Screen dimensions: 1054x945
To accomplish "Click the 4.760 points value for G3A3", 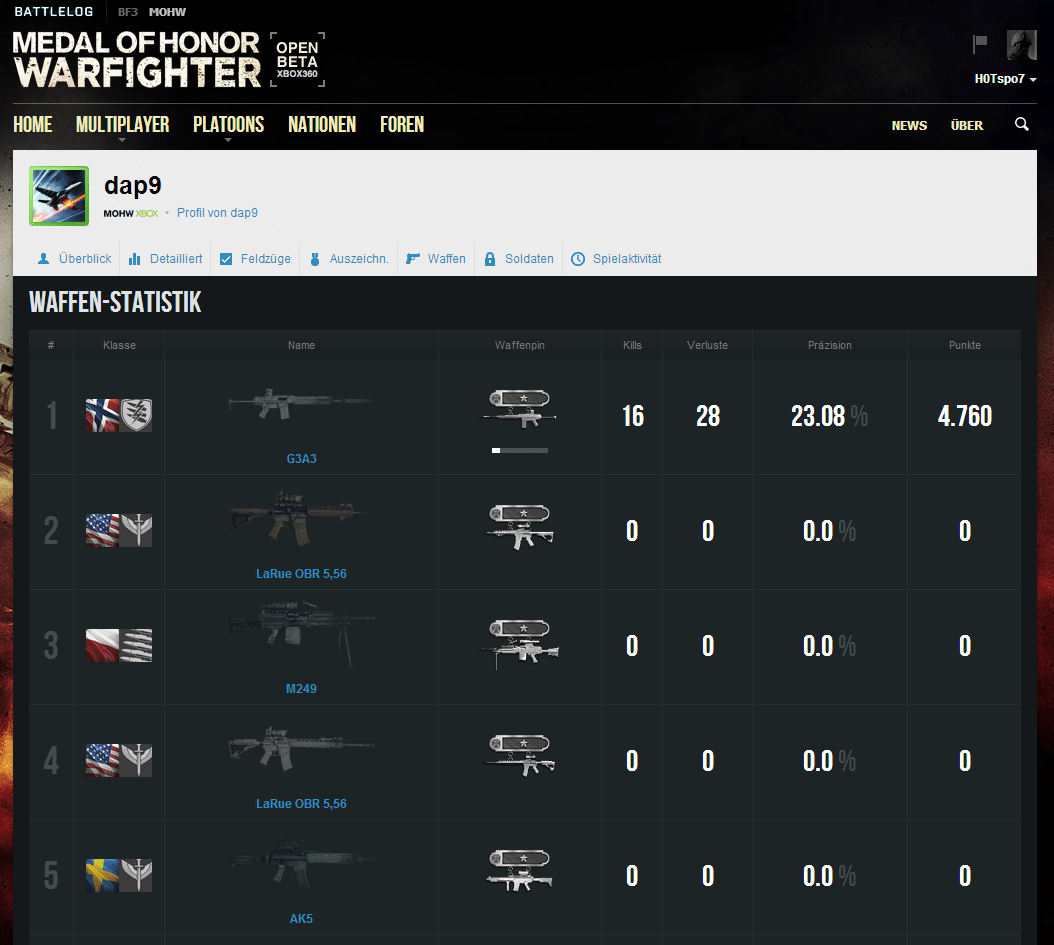I will (x=965, y=416).
